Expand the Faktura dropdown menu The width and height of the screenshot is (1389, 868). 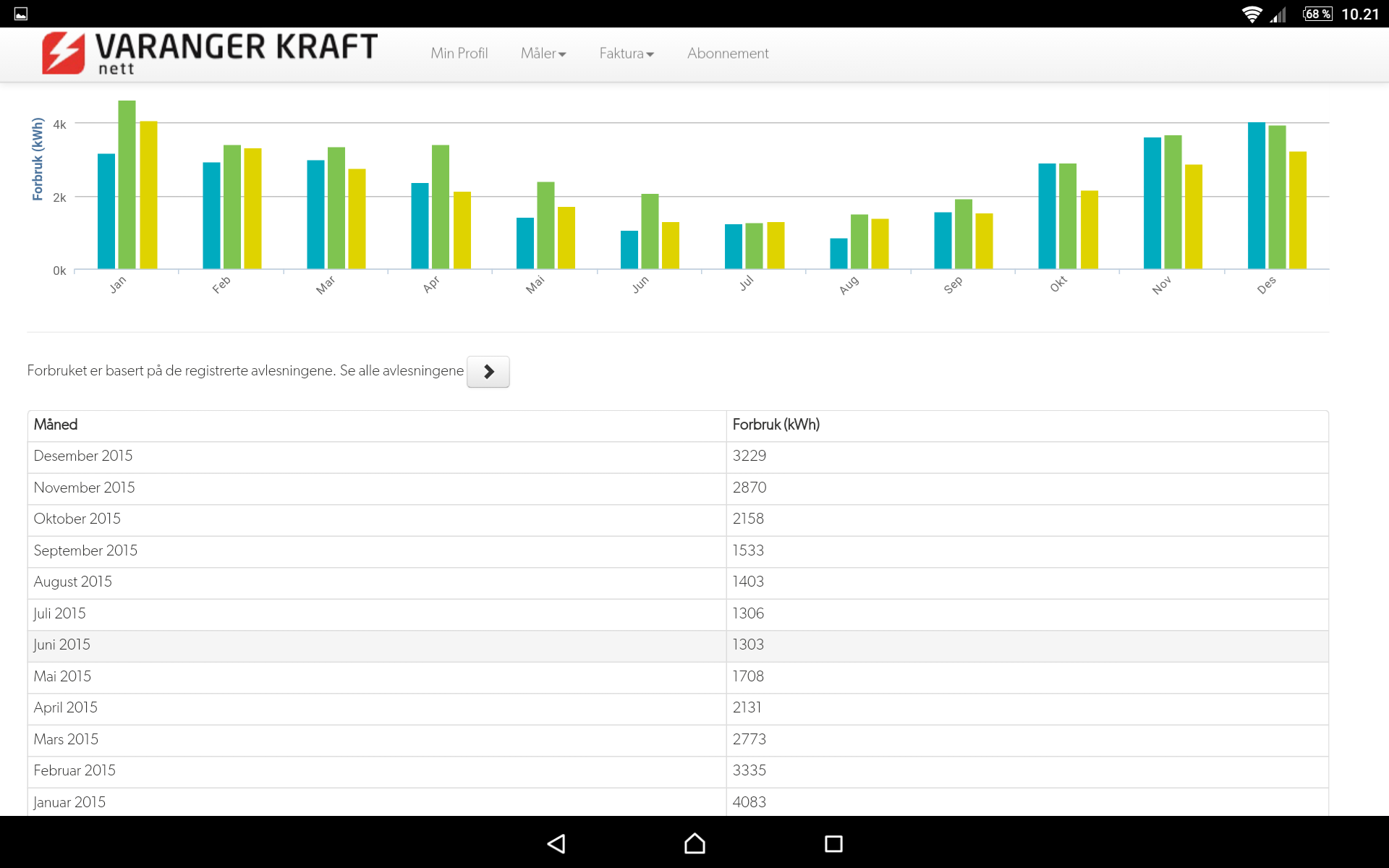tap(626, 54)
